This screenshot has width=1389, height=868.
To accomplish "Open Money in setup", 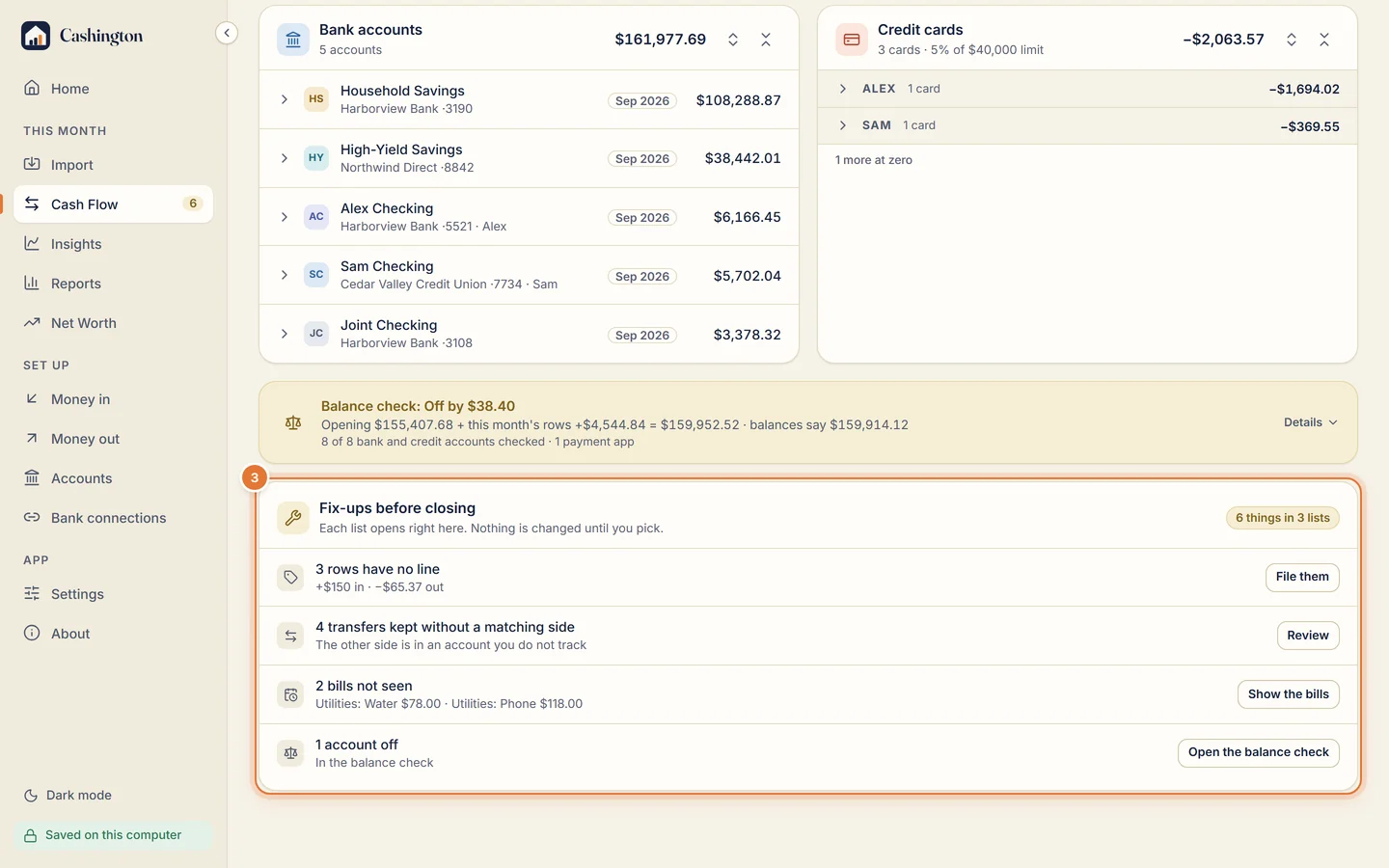I will 114,399.
